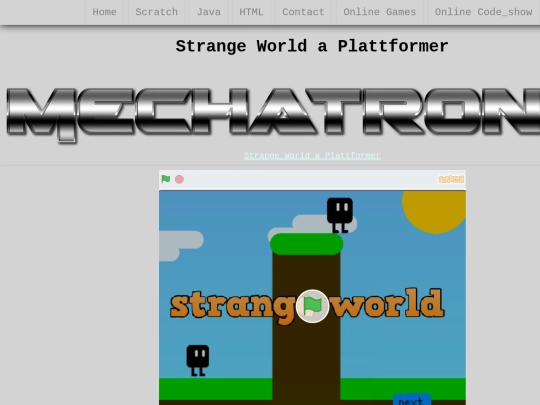Viewport: 540px width, 405px height.
Task: Click the black character on the green platform
Action: [x=340, y=215]
